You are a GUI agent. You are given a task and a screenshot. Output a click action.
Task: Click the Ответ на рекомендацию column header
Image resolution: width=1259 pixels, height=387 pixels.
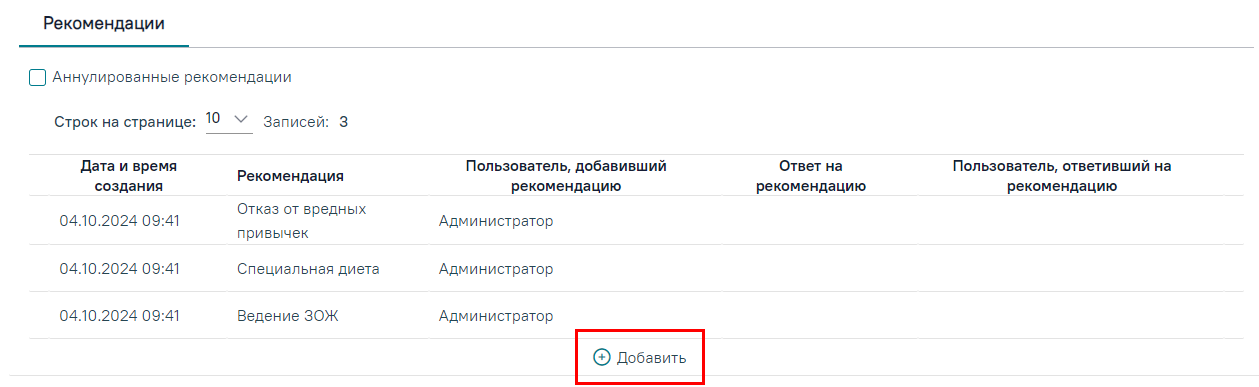811,176
